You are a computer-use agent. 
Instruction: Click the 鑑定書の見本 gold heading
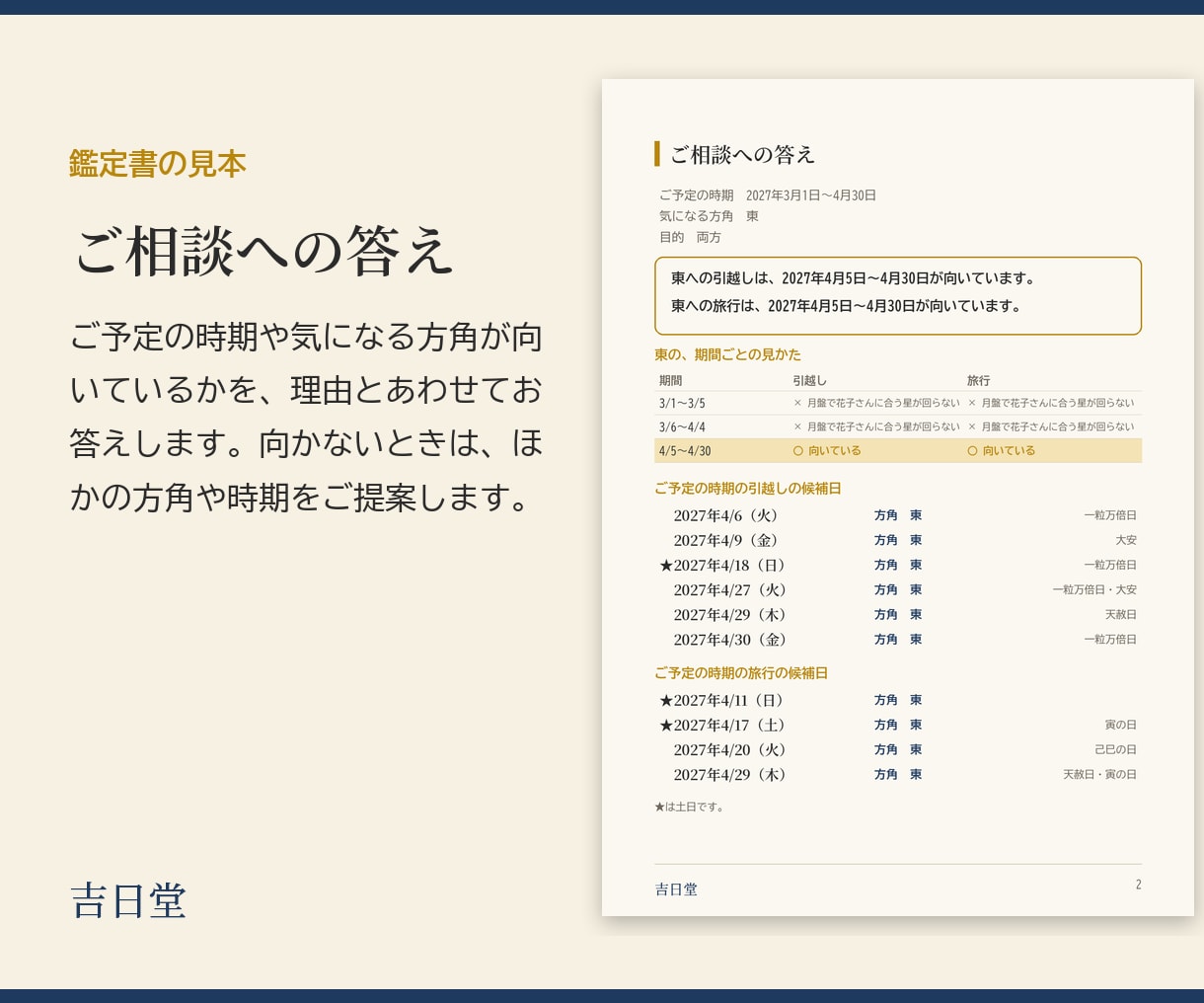pyautogui.click(x=158, y=163)
